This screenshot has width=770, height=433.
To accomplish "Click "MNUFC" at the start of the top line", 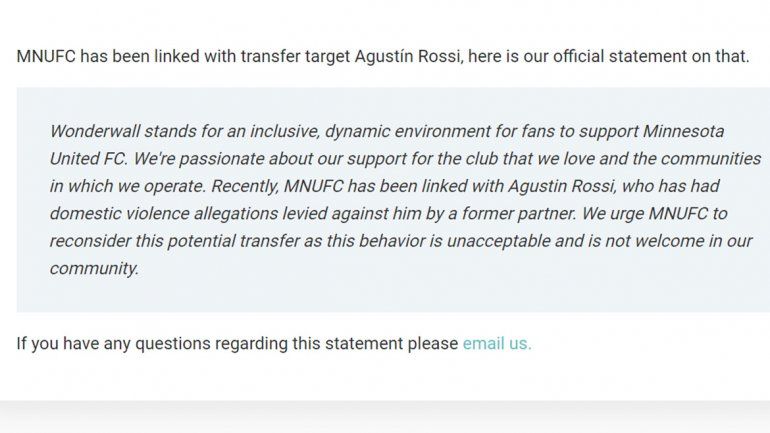I will pyautogui.click(x=46, y=56).
